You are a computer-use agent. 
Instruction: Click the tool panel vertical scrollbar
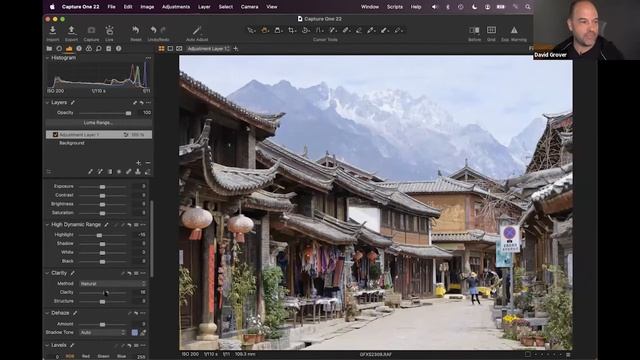tap(152, 239)
